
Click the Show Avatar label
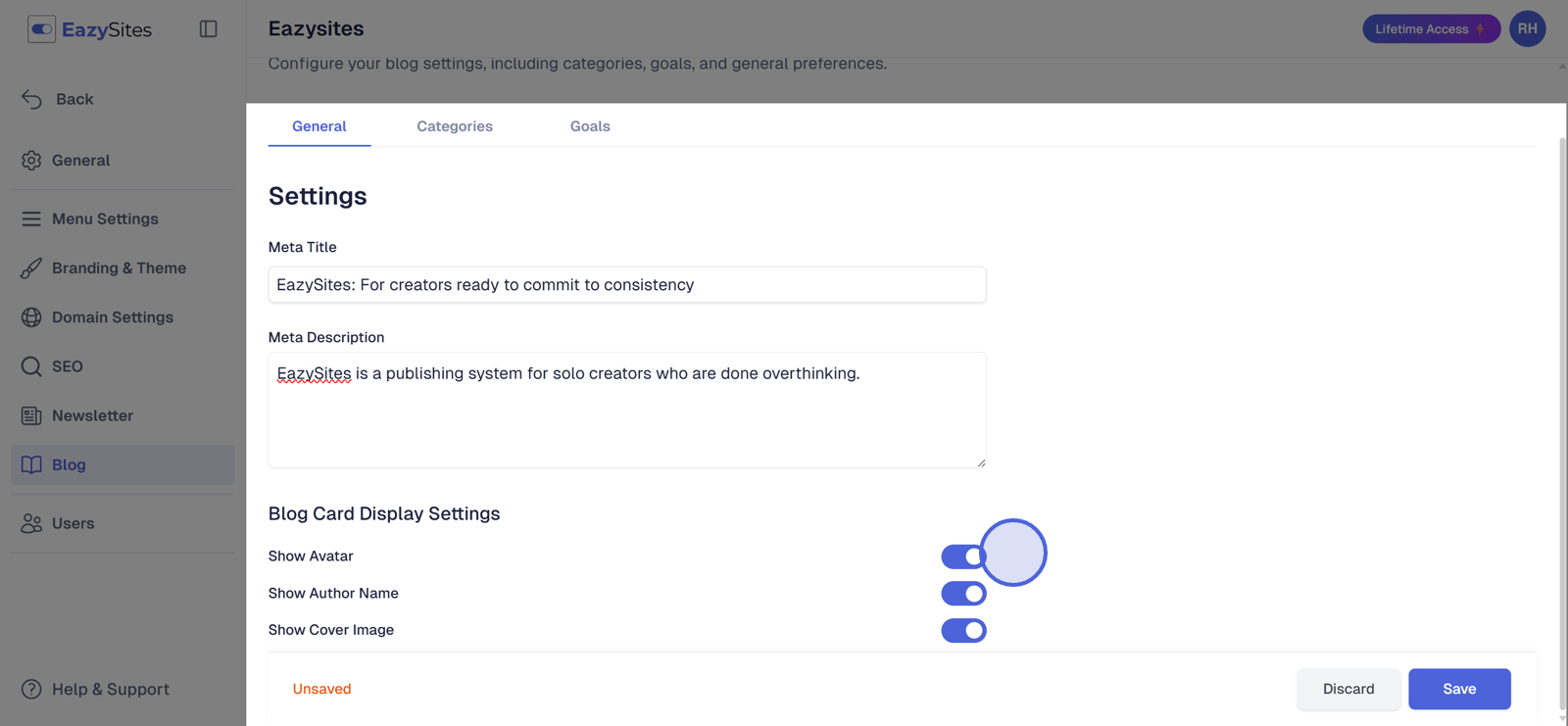click(311, 556)
